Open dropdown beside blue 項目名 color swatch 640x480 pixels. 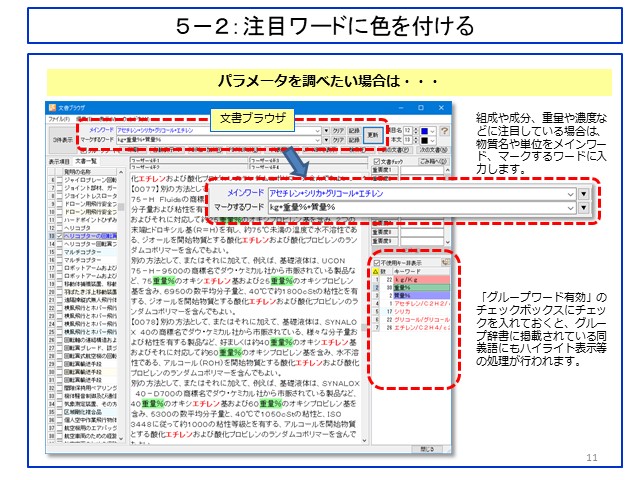click(x=432, y=131)
